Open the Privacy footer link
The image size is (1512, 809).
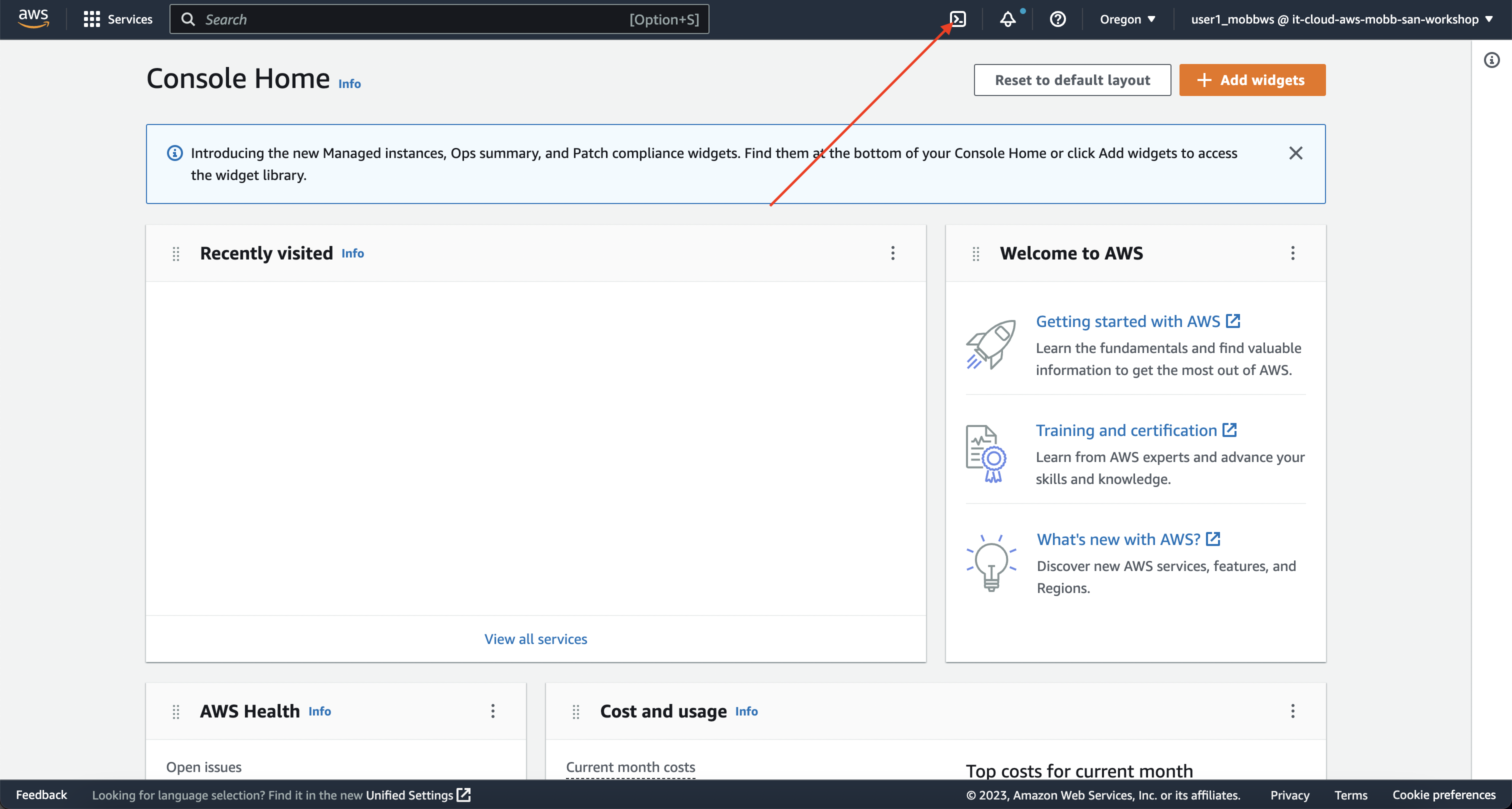[x=1289, y=795]
